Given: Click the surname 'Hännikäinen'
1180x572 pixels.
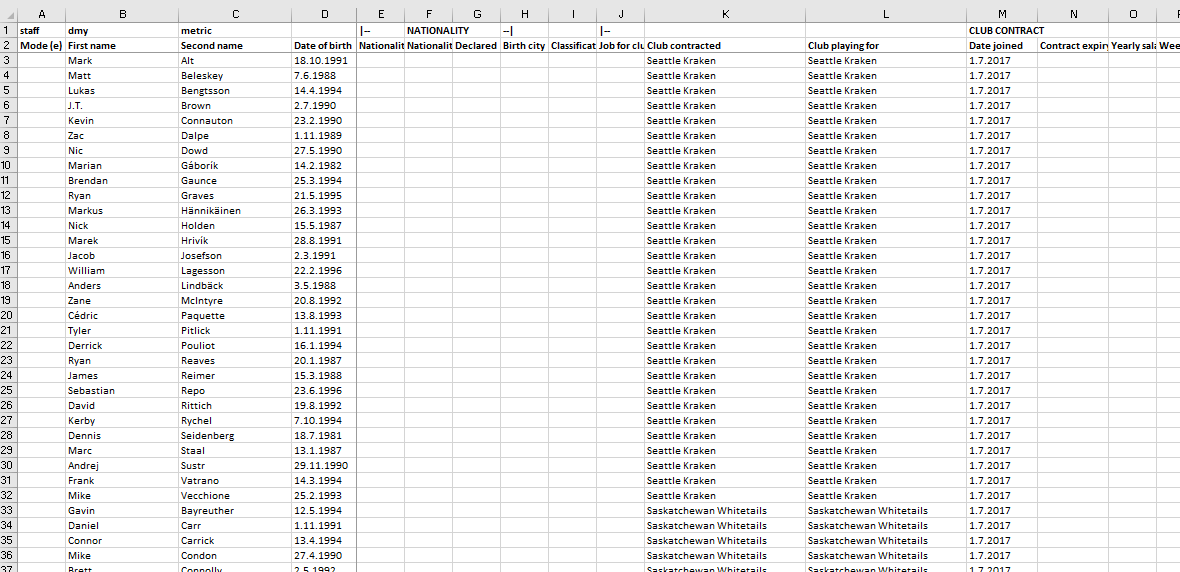Looking at the screenshot, I should pos(211,211).
